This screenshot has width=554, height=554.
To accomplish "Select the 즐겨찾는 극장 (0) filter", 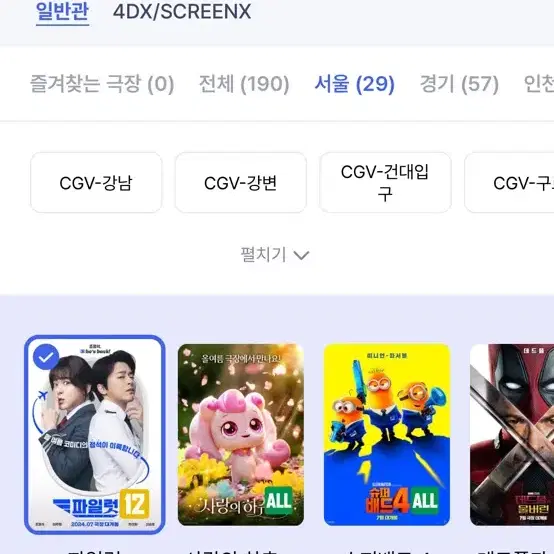I will point(102,84).
